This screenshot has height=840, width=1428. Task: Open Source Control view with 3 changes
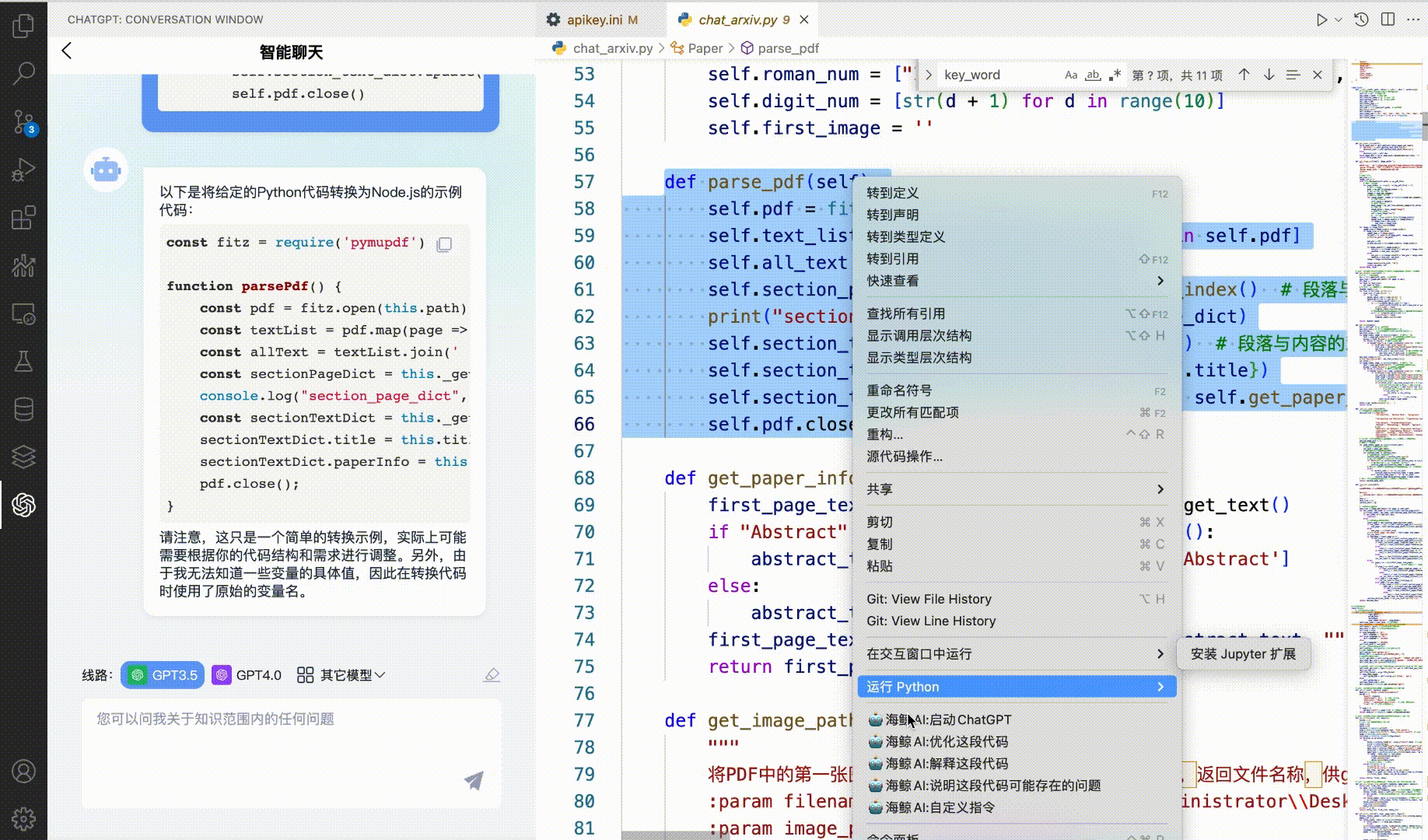click(23, 122)
